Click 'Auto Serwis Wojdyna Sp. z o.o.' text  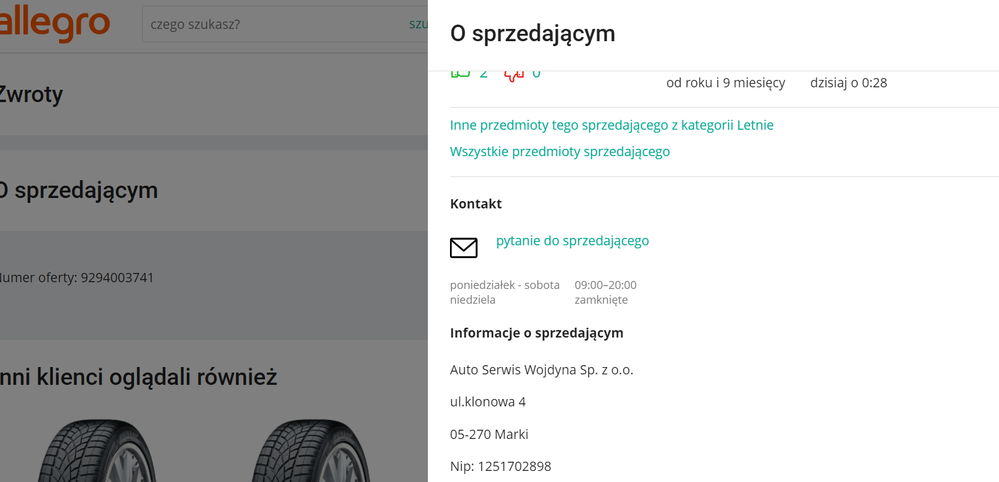pos(542,370)
